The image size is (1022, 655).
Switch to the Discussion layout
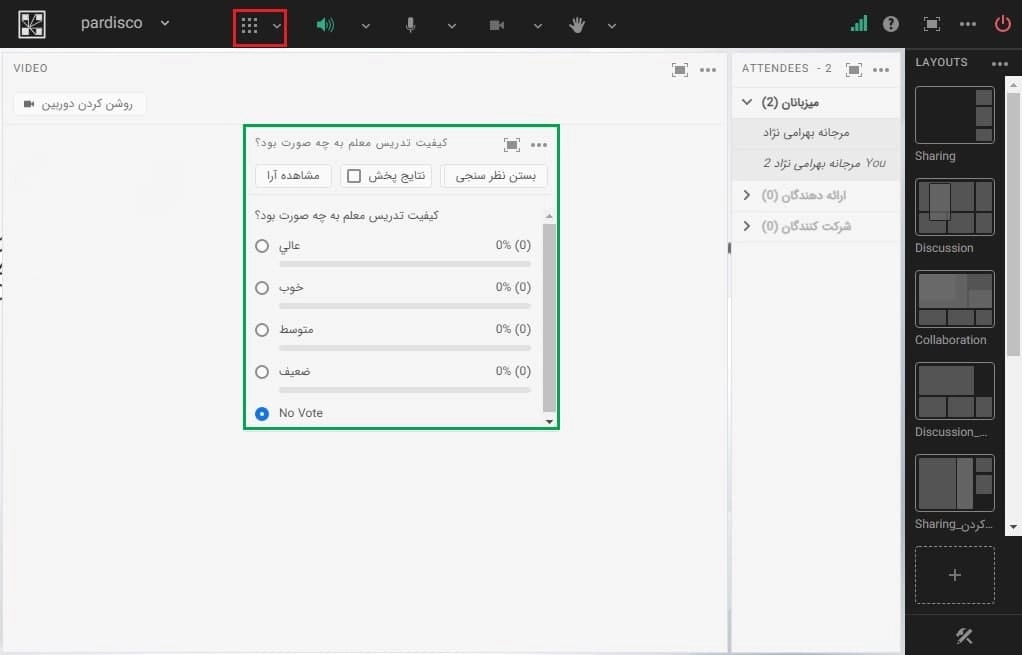point(955,207)
